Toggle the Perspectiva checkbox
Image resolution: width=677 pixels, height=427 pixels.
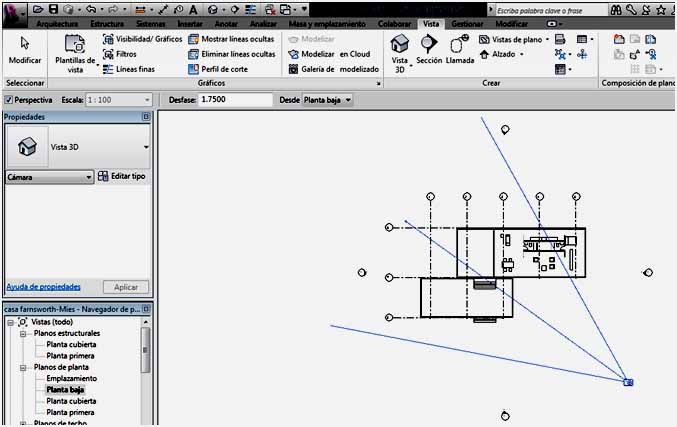pos(10,101)
